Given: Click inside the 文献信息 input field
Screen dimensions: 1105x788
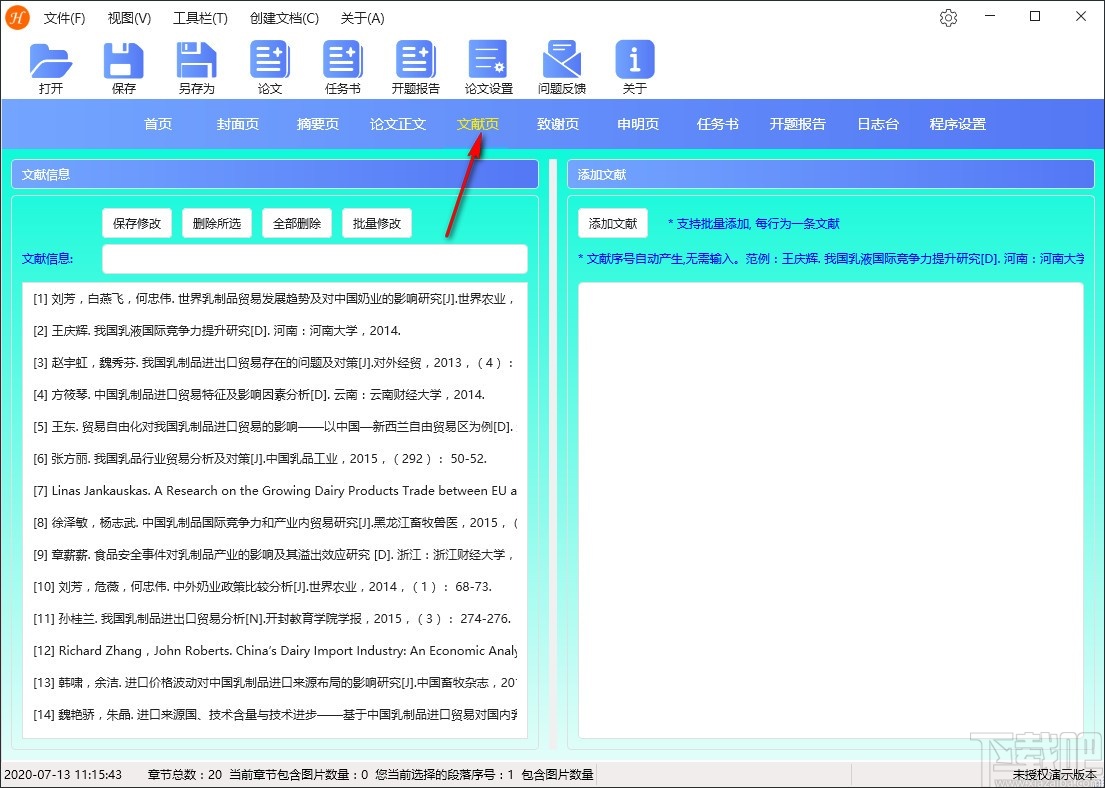Looking at the screenshot, I should pyautogui.click(x=314, y=258).
